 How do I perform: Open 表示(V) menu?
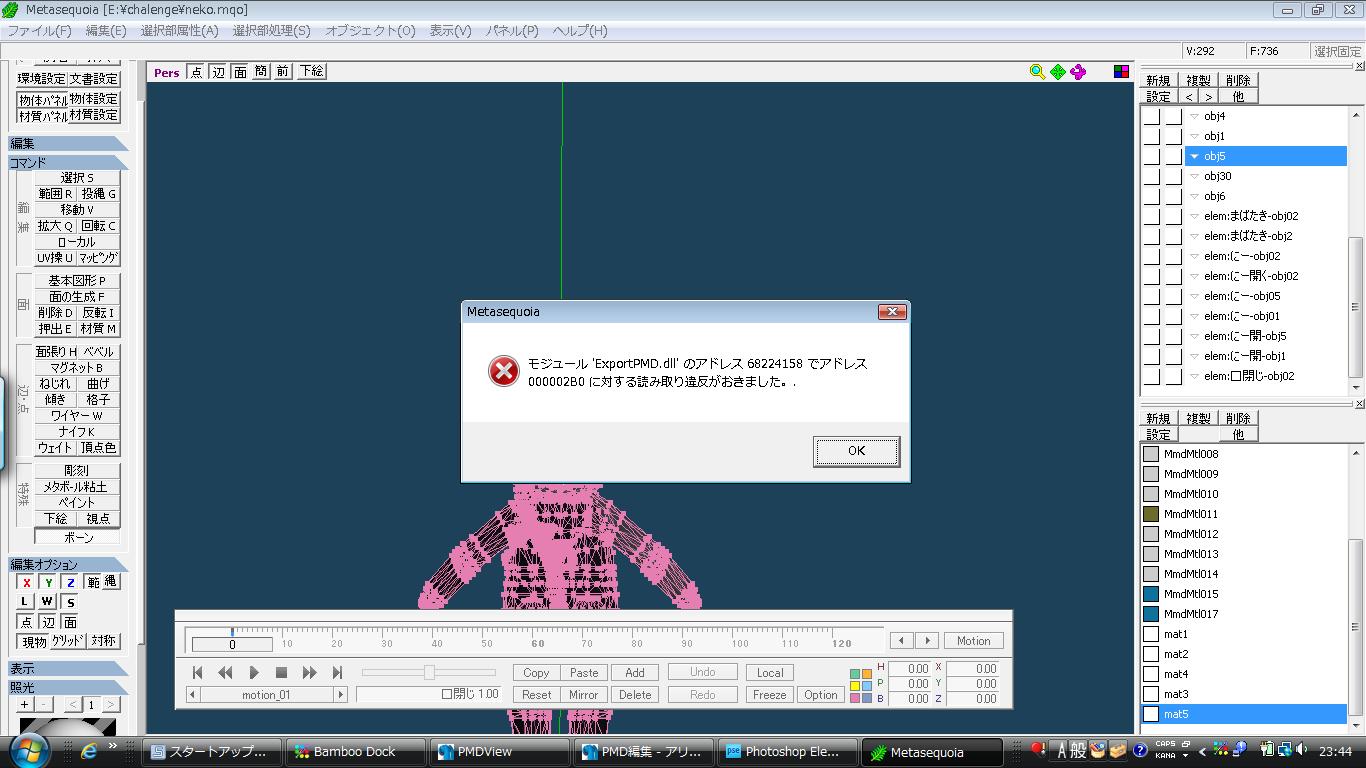click(x=450, y=31)
